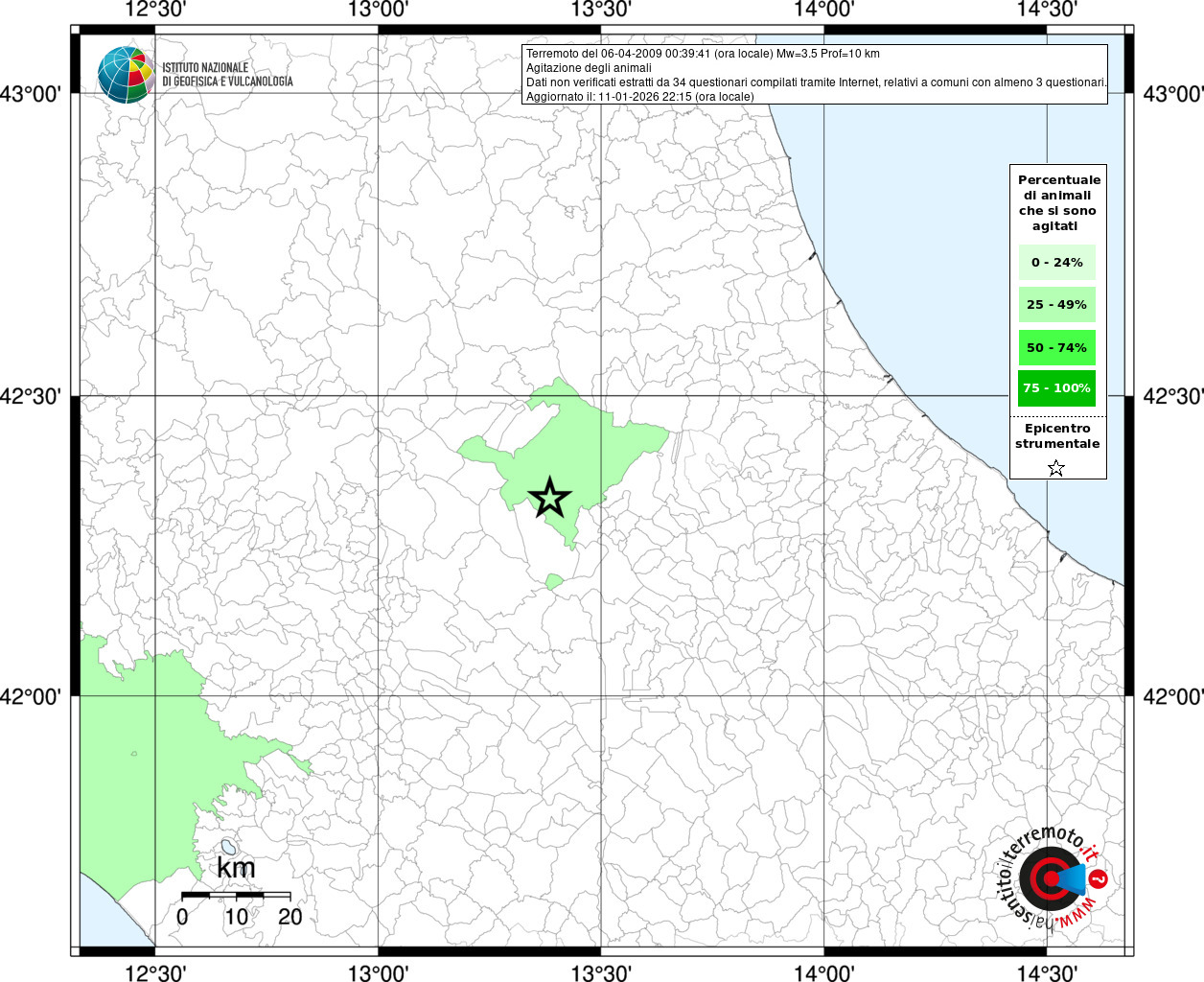Select the 0 - 24% legend swatch

(1056, 262)
